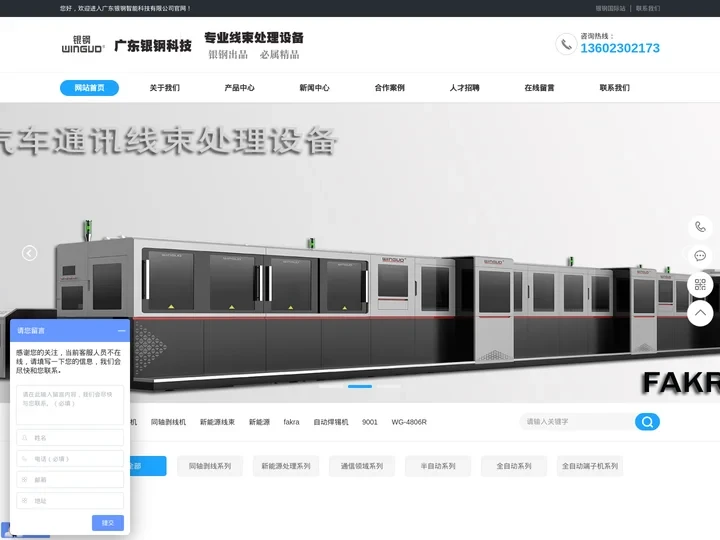Click the 邮箱 email field

click(70, 479)
